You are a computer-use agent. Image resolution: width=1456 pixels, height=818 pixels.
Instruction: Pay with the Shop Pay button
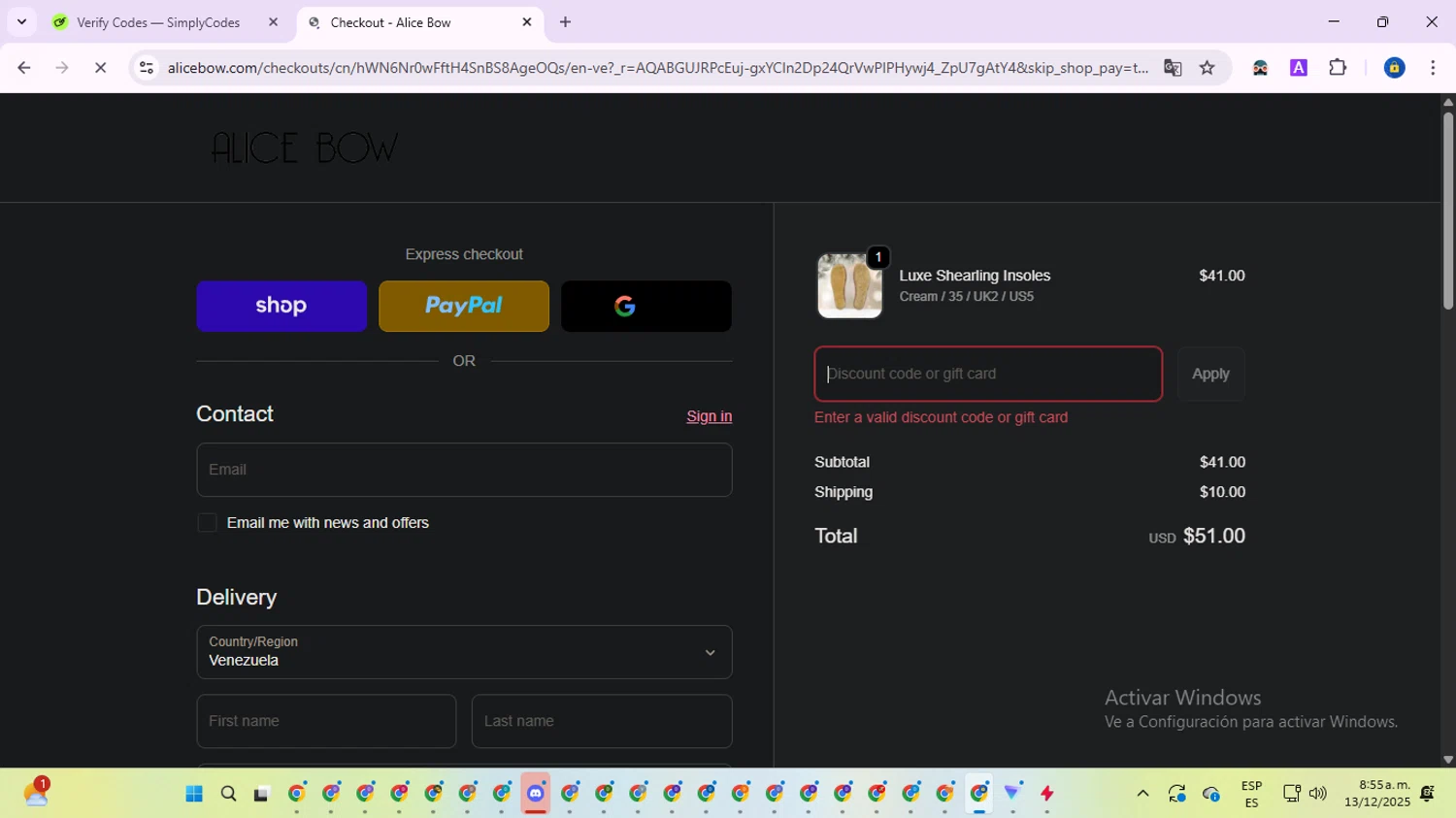coord(281,307)
